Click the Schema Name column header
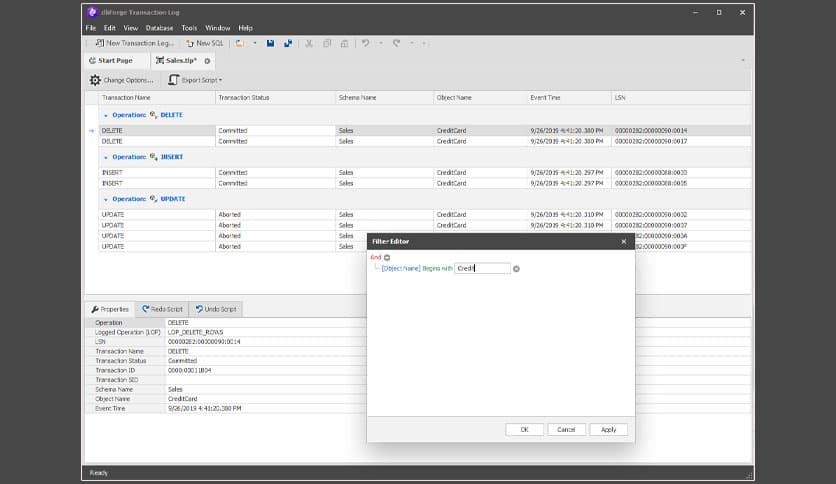Screen dimensions: 836x484 pyautogui.click(x=384, y=98)
